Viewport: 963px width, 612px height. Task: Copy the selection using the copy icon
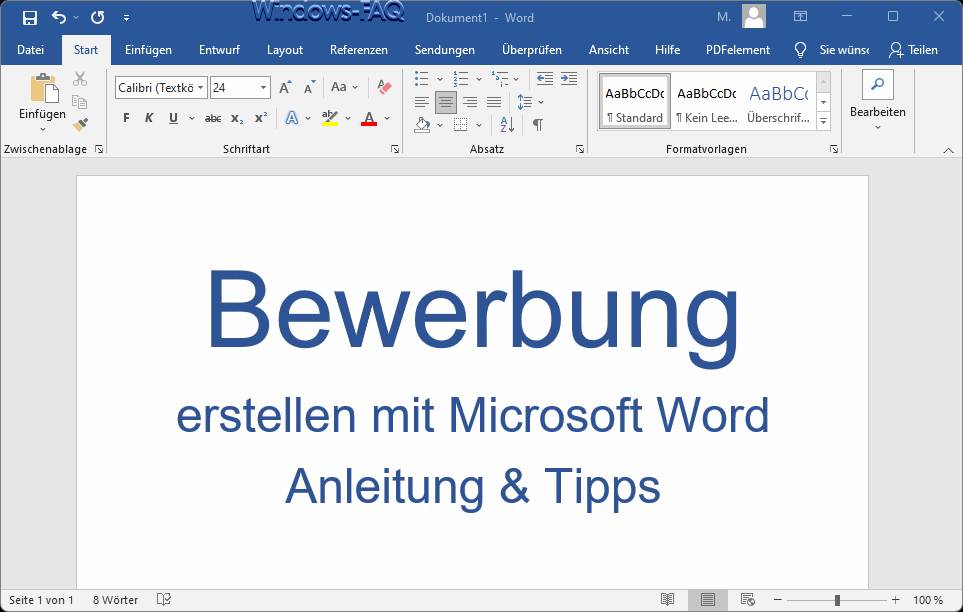click(x=79, y=101)
